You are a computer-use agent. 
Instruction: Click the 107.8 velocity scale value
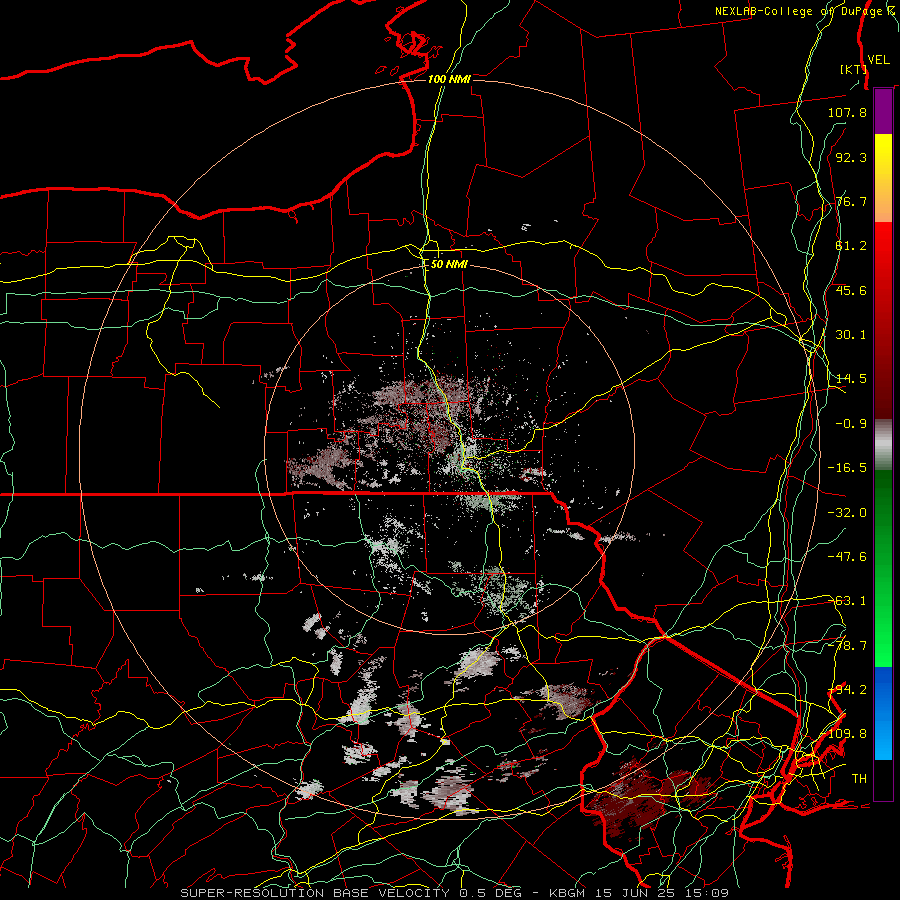[847, 112]
